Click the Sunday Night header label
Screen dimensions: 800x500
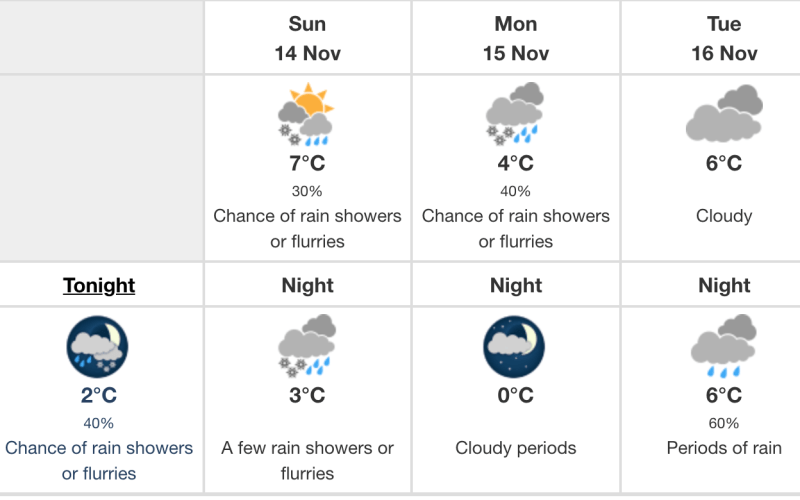[307, 286]
